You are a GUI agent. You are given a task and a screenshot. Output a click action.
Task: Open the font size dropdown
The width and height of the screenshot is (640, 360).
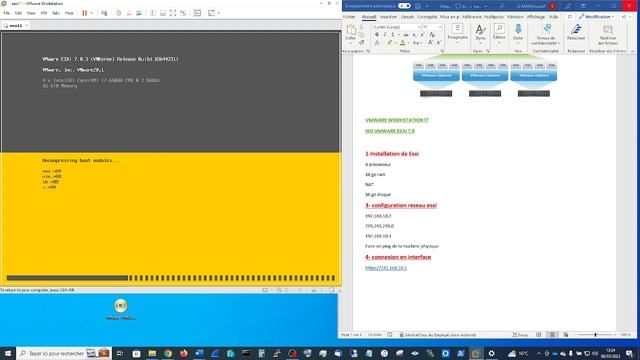pos(440,27)
